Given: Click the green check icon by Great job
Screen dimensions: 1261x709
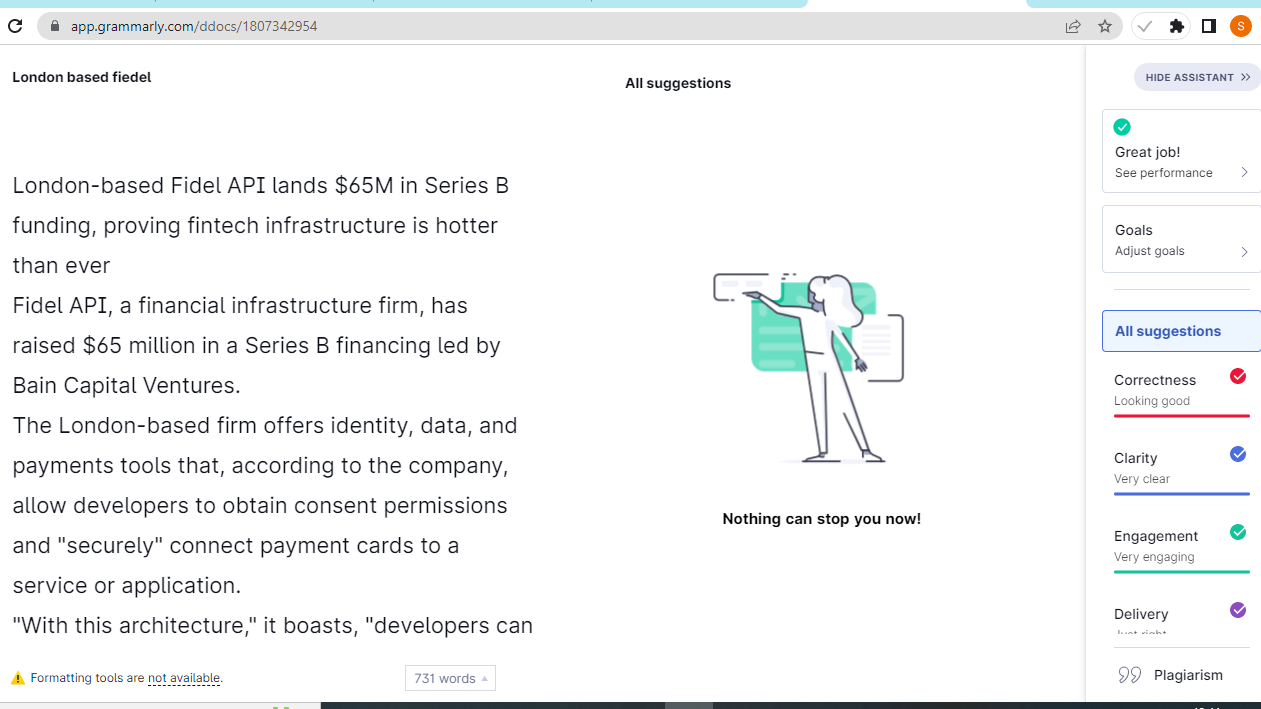Looking at the screenshot, I should pos(1122,127).
